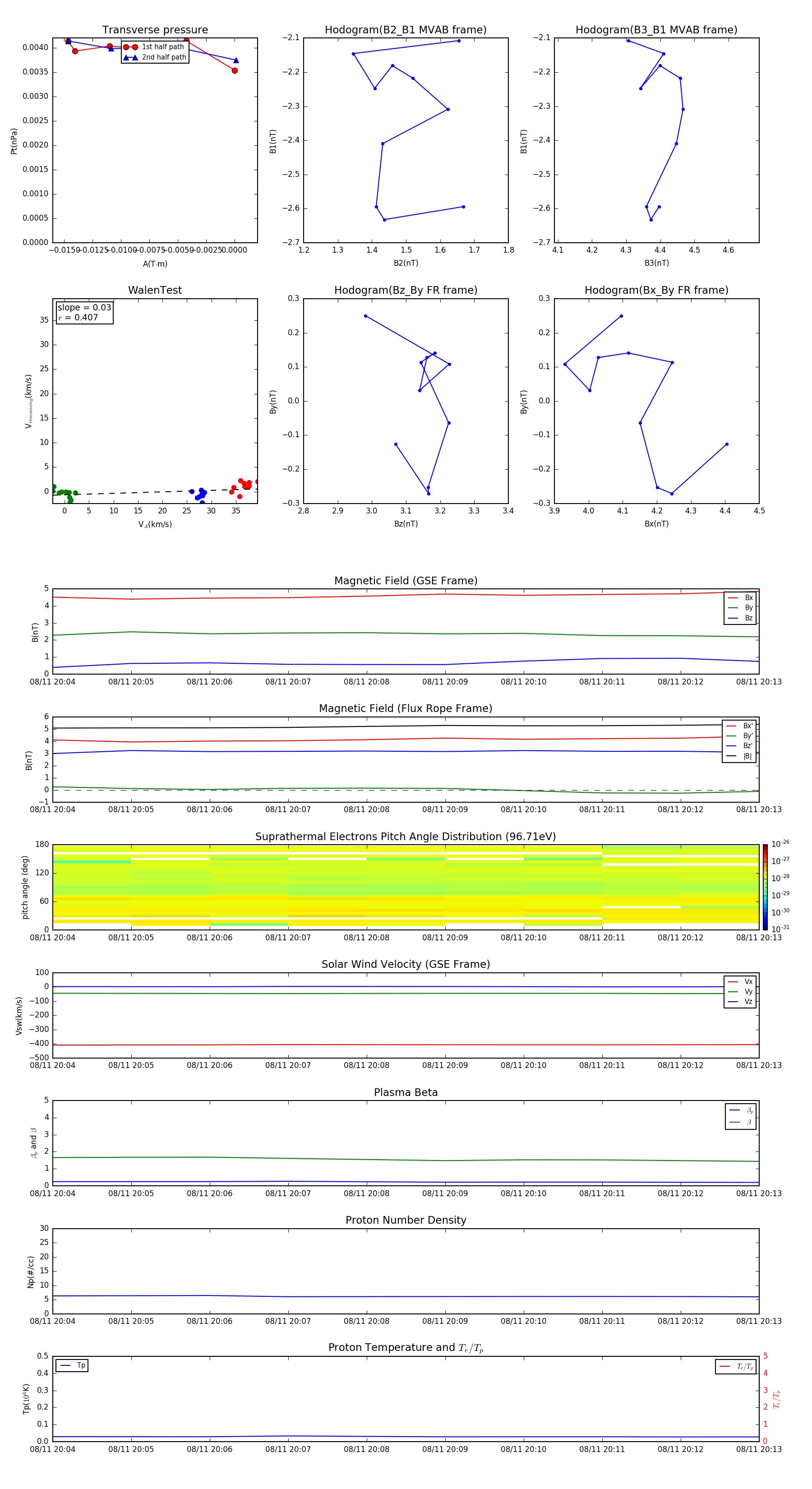Screen dimensions: 812x1489
Task: Select the "WalenTest" plot title
Action: point(155,290)
